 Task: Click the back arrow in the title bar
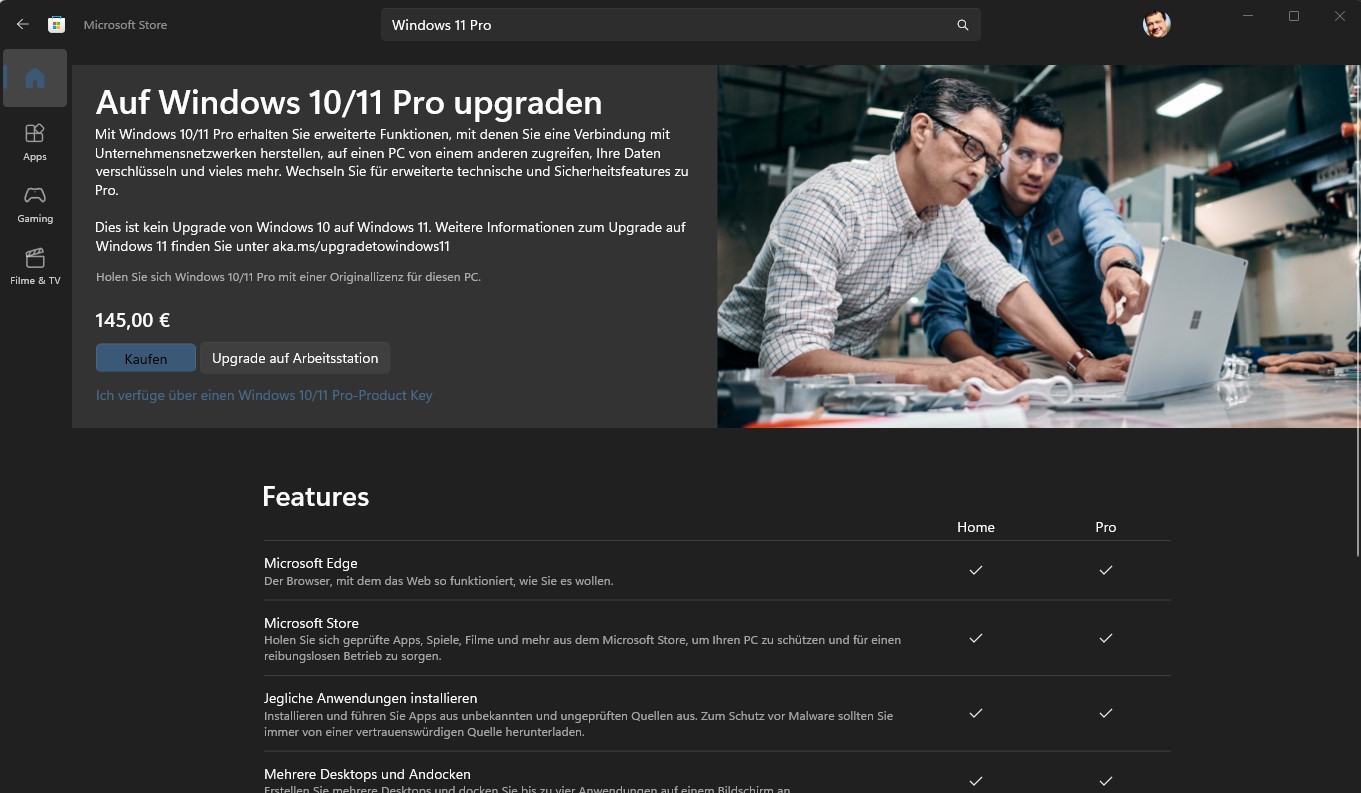pyautogui.click(x=22, y=24)
